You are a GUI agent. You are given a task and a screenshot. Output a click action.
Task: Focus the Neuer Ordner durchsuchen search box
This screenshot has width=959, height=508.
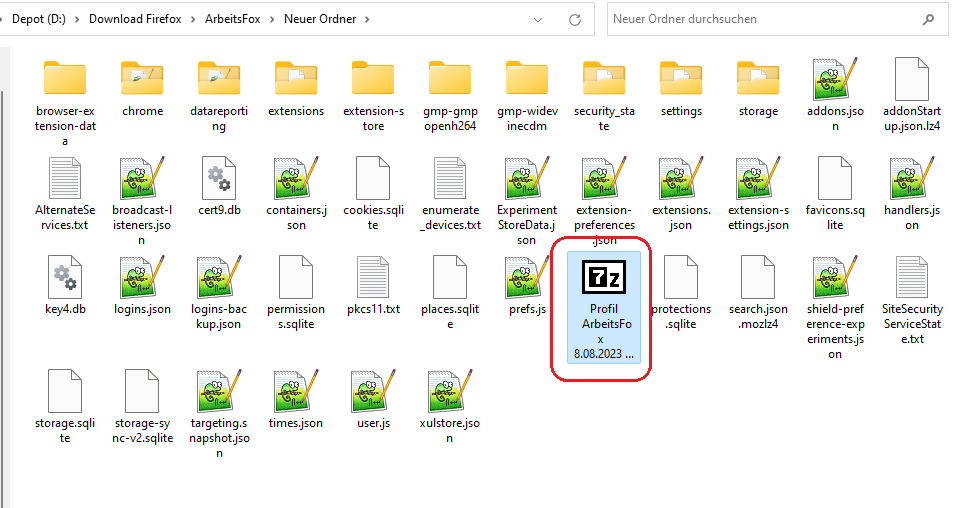click(x=778, y=19)
